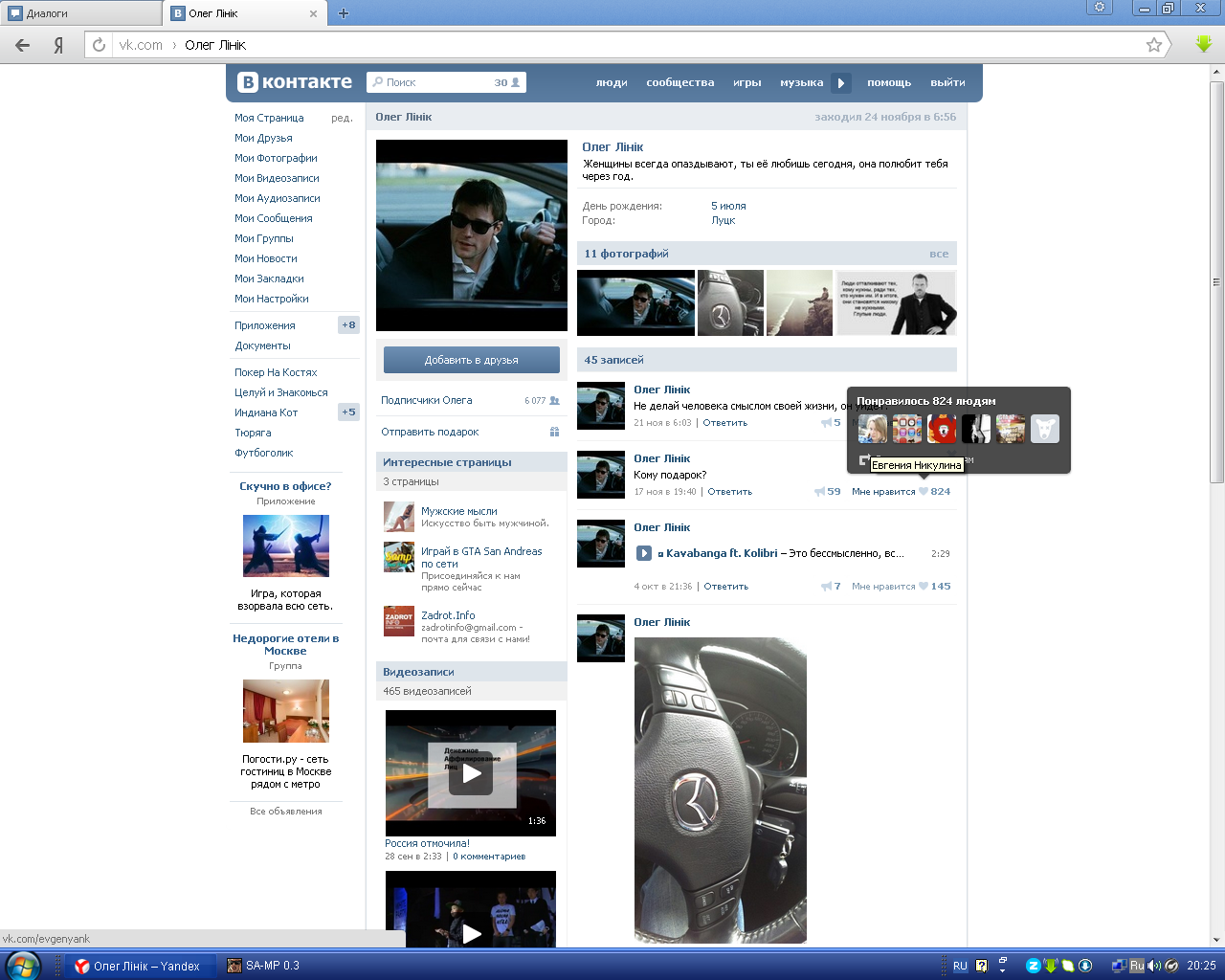This screenshot has height=980, width=1225.
Task: Open the +8 applications counter
Action: [348, 325]
